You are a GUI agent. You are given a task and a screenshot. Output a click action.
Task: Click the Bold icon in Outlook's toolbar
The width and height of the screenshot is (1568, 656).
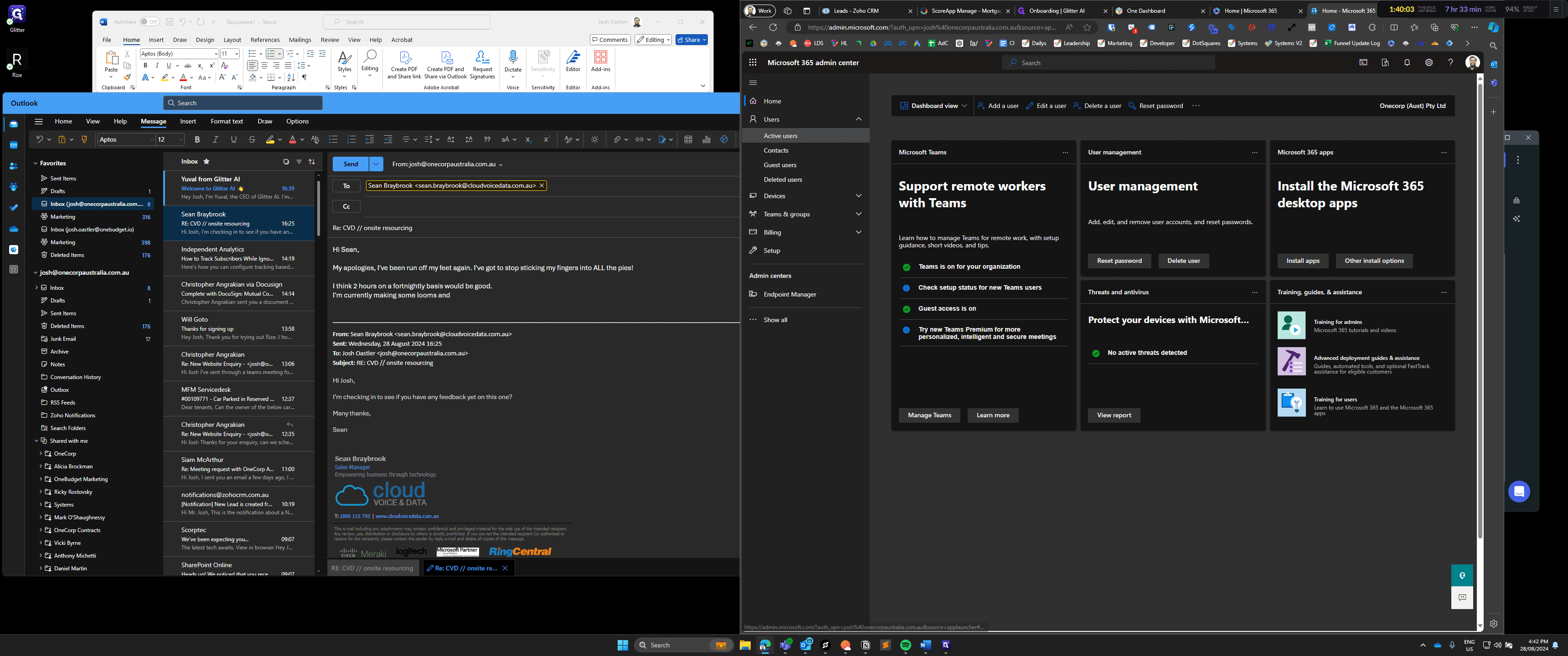tap(197, 139)
